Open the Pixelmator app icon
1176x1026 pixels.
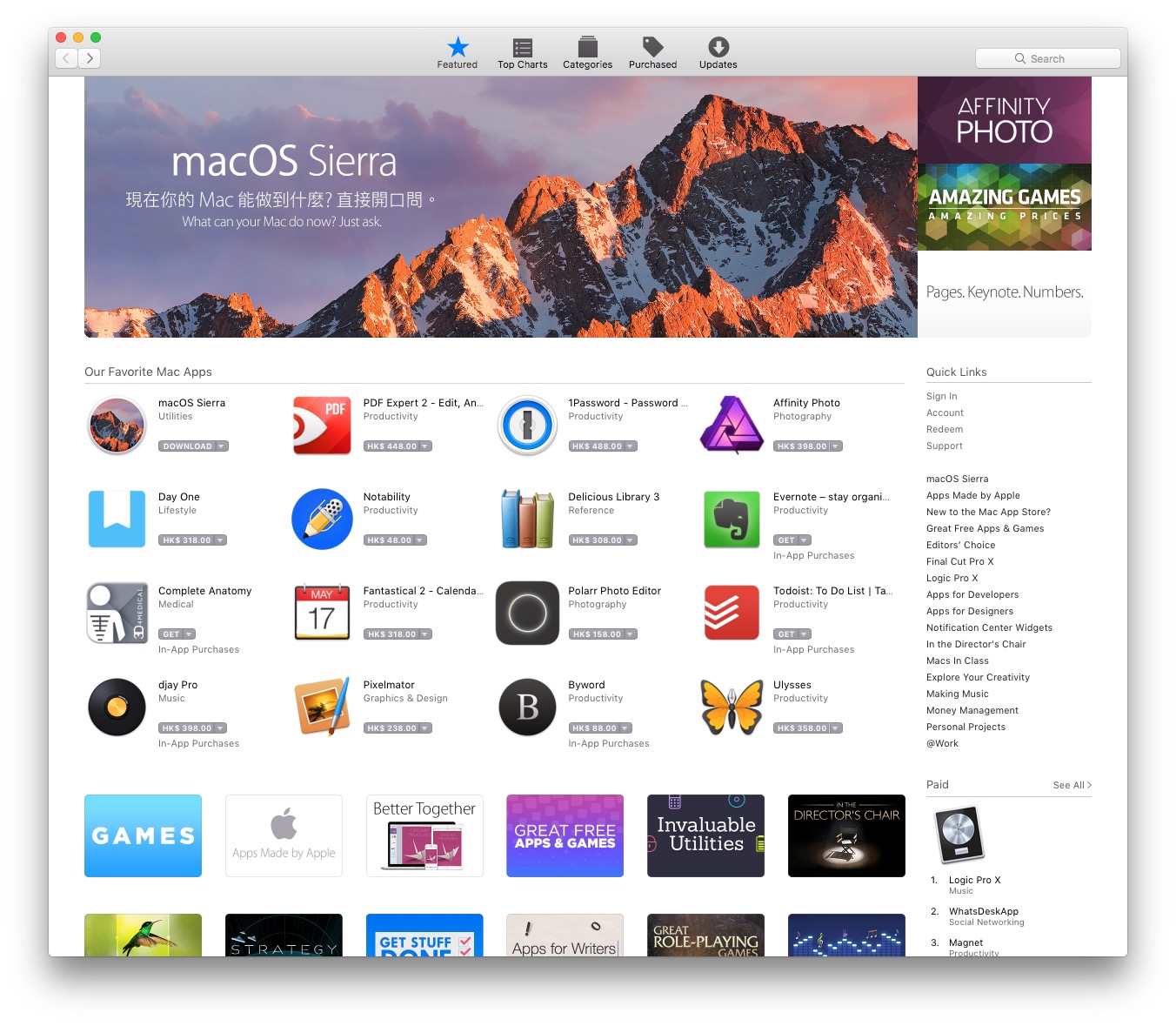click(322, 707)
